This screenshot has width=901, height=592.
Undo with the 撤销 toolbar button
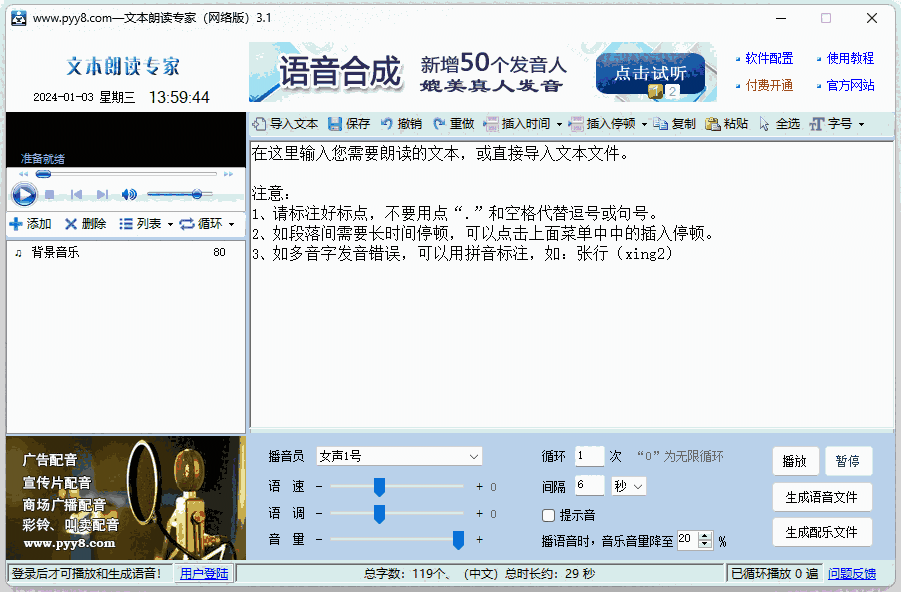[x=401, y=124]
